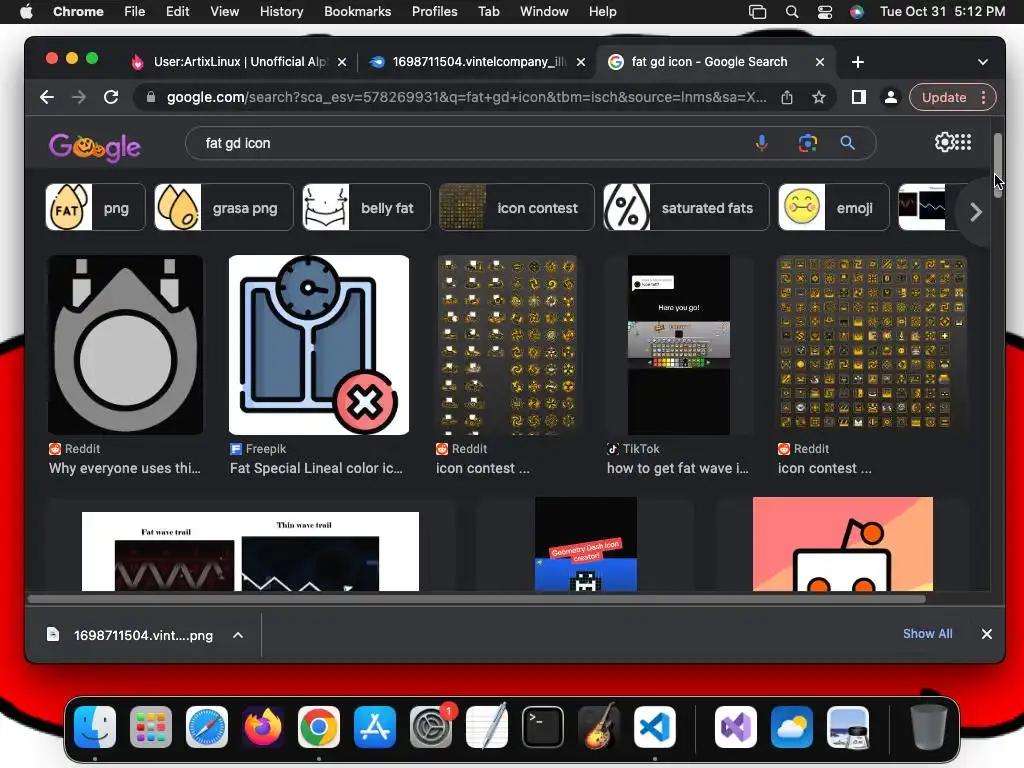Image resolution: width=1024 pixels, height=768 pixels.
Task: Open Freepik scale image result
Action: pos(319,345)
